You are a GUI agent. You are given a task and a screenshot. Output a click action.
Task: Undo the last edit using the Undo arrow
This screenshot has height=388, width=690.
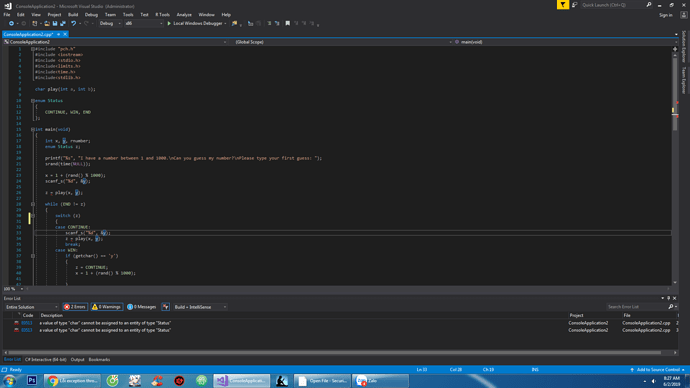click(x=73, y=23)
